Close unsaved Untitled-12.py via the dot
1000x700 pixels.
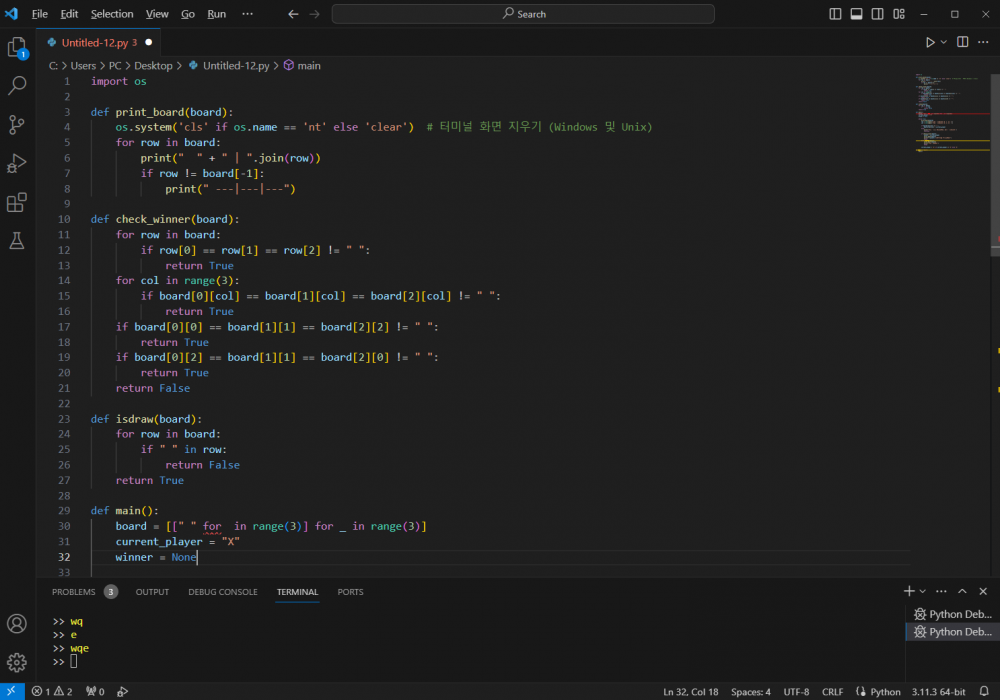point(149,43)
